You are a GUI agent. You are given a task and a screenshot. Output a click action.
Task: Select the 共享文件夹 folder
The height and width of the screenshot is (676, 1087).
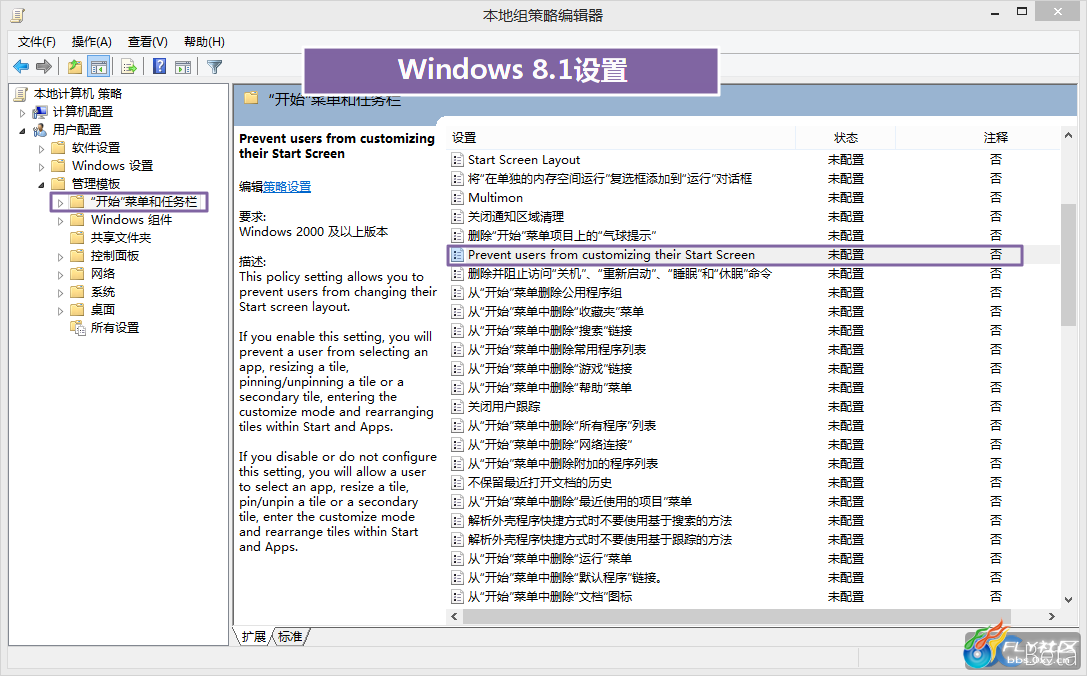tap(121, 238)
